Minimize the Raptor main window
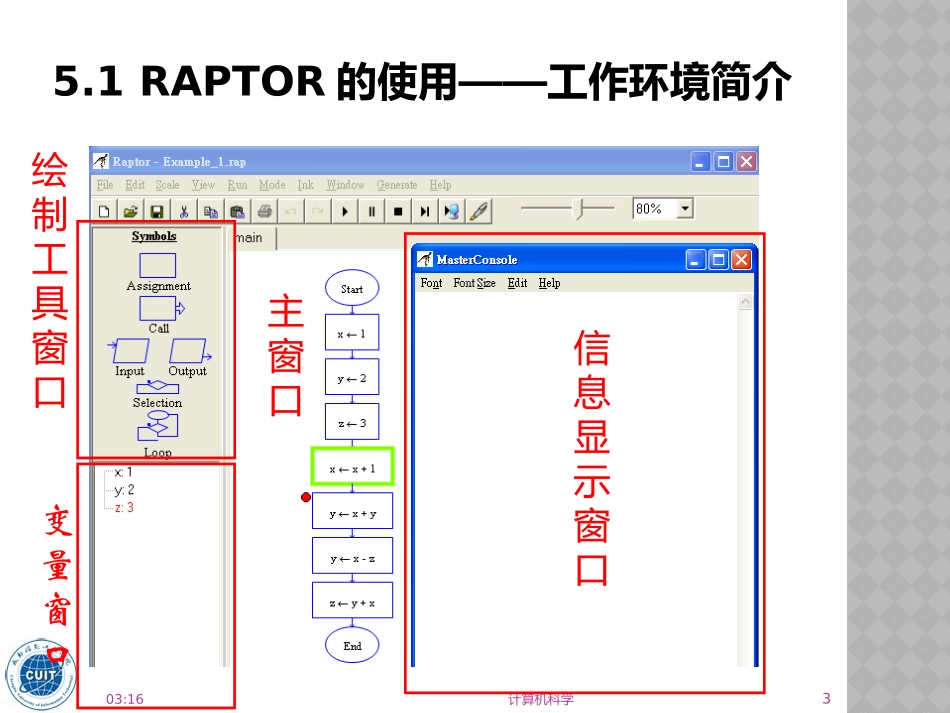 point(700,162)
